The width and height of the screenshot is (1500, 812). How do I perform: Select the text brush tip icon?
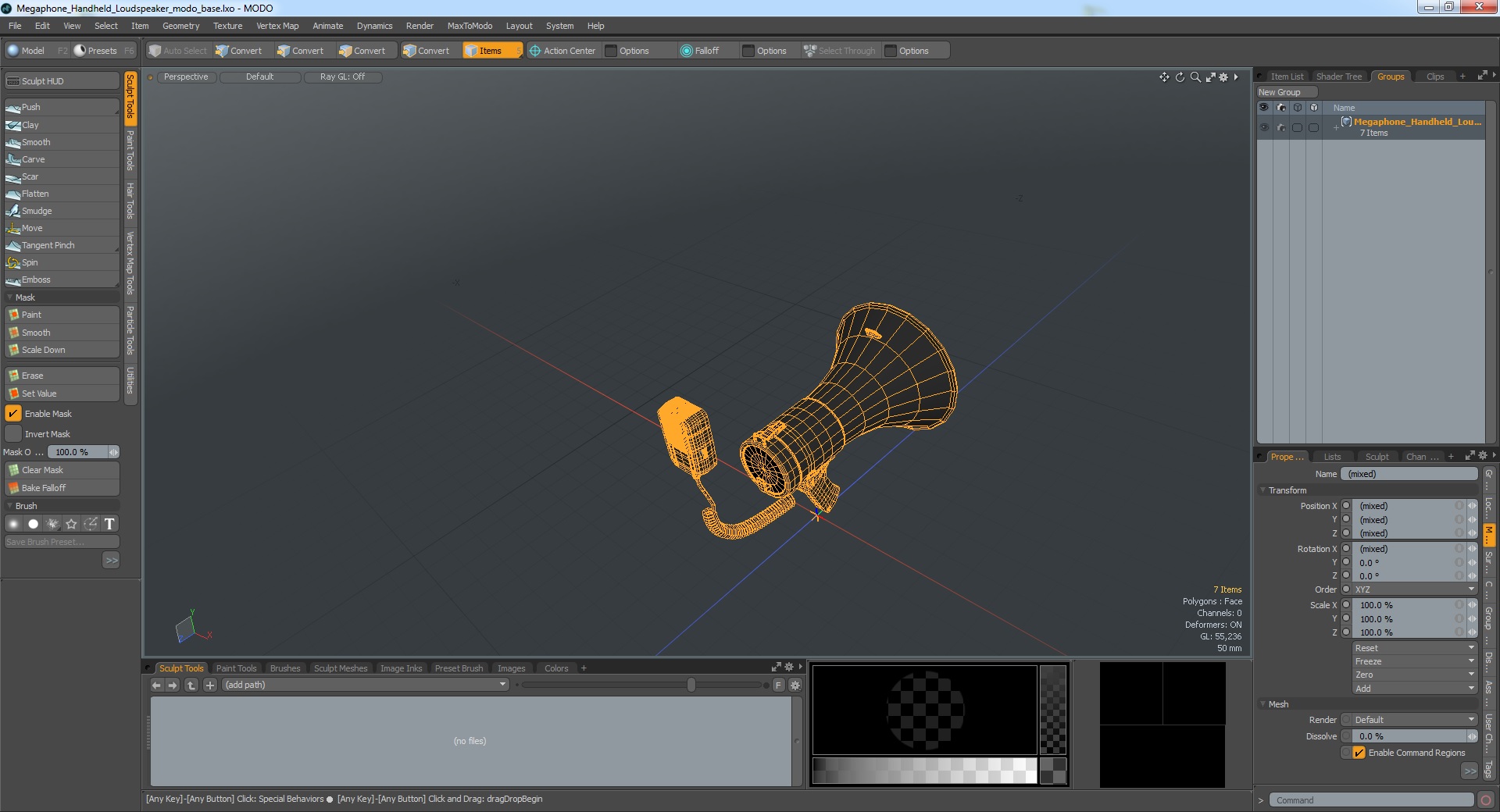click(109, 524)
